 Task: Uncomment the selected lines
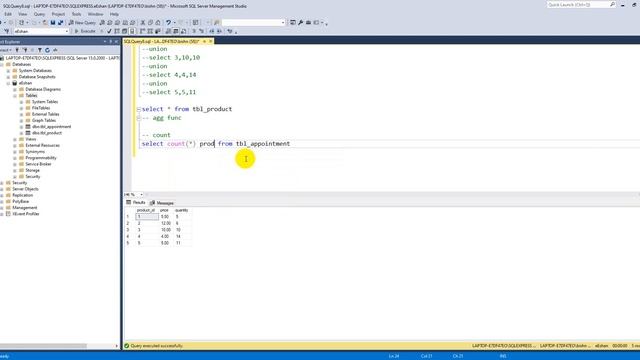coord(201,31)
